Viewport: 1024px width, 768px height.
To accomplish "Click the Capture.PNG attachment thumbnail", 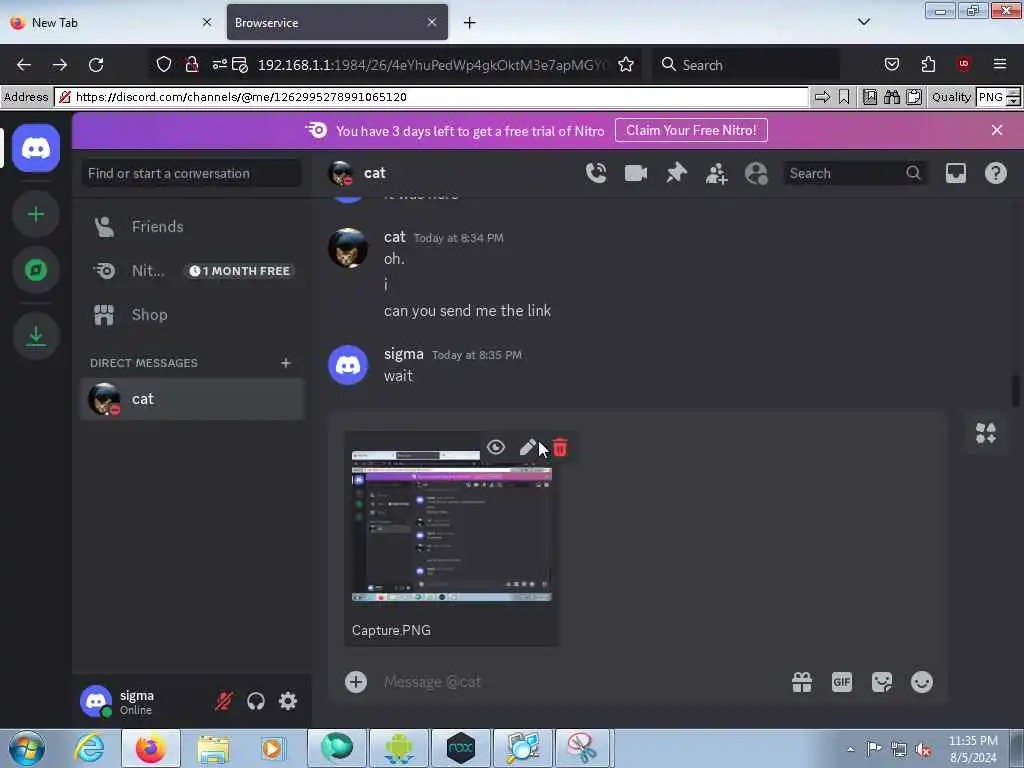I will [x=452, y=525].
